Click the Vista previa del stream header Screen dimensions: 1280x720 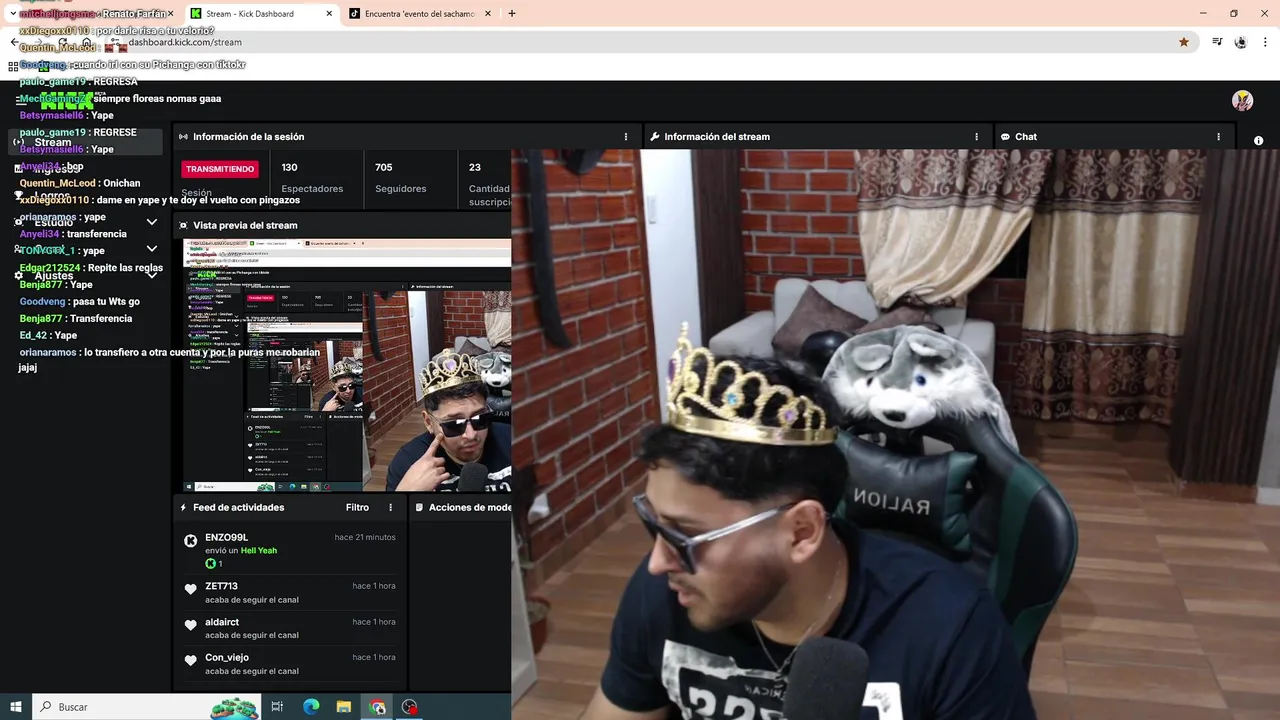[245, 226]
